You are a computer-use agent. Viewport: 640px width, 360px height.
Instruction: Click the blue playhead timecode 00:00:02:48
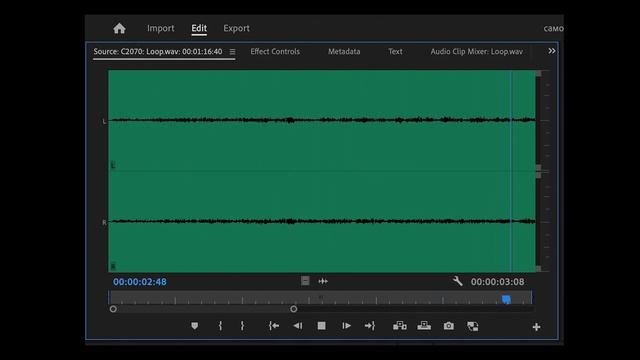click(140, 282)
